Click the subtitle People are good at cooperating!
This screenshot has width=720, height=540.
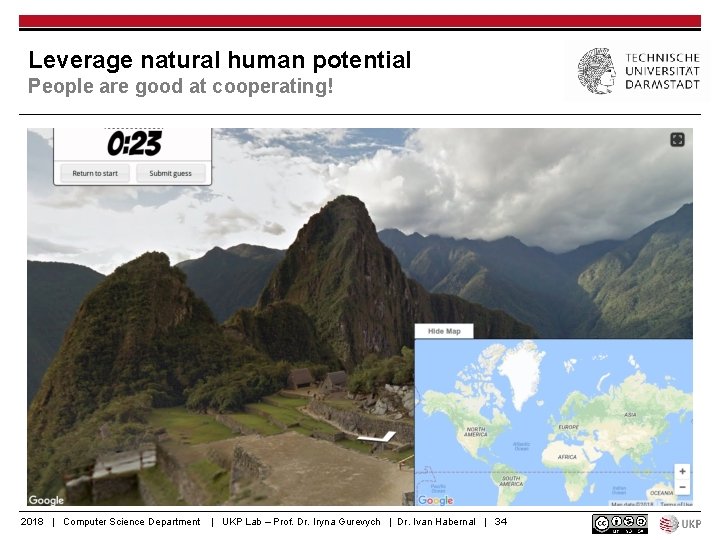point(180,86)
